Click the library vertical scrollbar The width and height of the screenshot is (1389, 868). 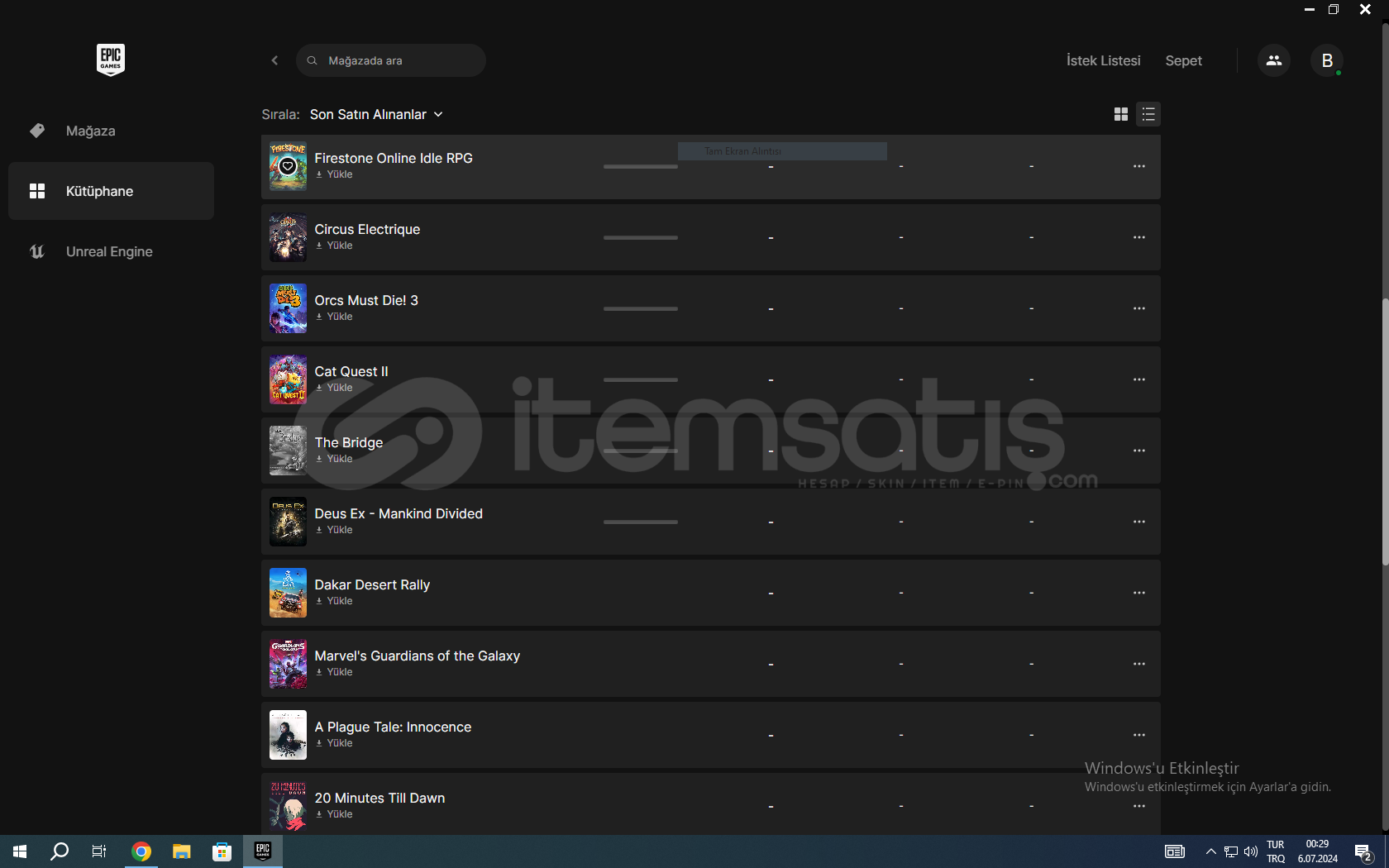point(1385,430)
